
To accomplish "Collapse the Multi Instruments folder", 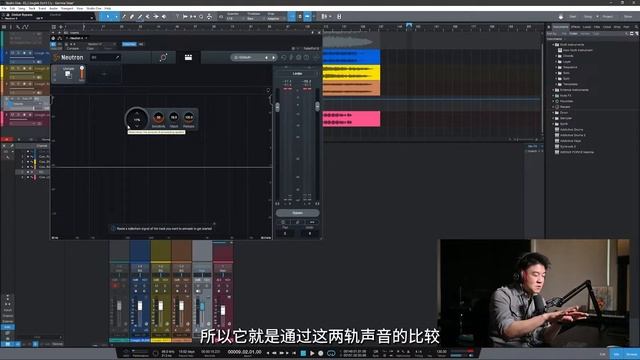I will [x=554, y=44].
